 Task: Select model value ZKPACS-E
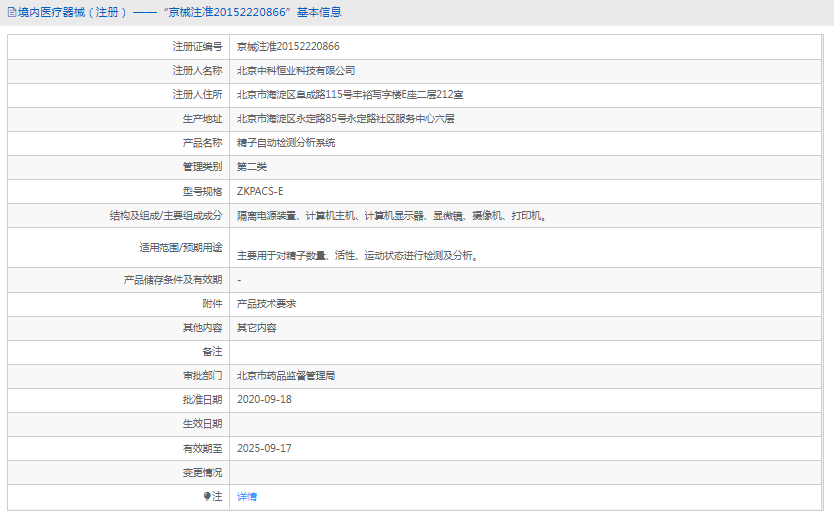pyautogui.click(x=260, y=192)
